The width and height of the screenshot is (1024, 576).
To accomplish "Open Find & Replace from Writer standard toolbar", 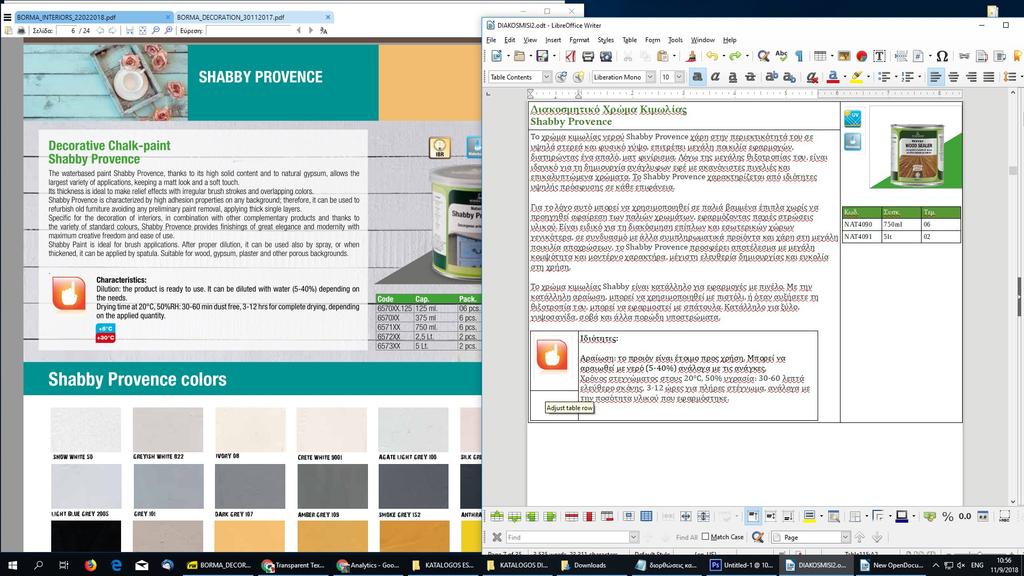I will [763, 57].
